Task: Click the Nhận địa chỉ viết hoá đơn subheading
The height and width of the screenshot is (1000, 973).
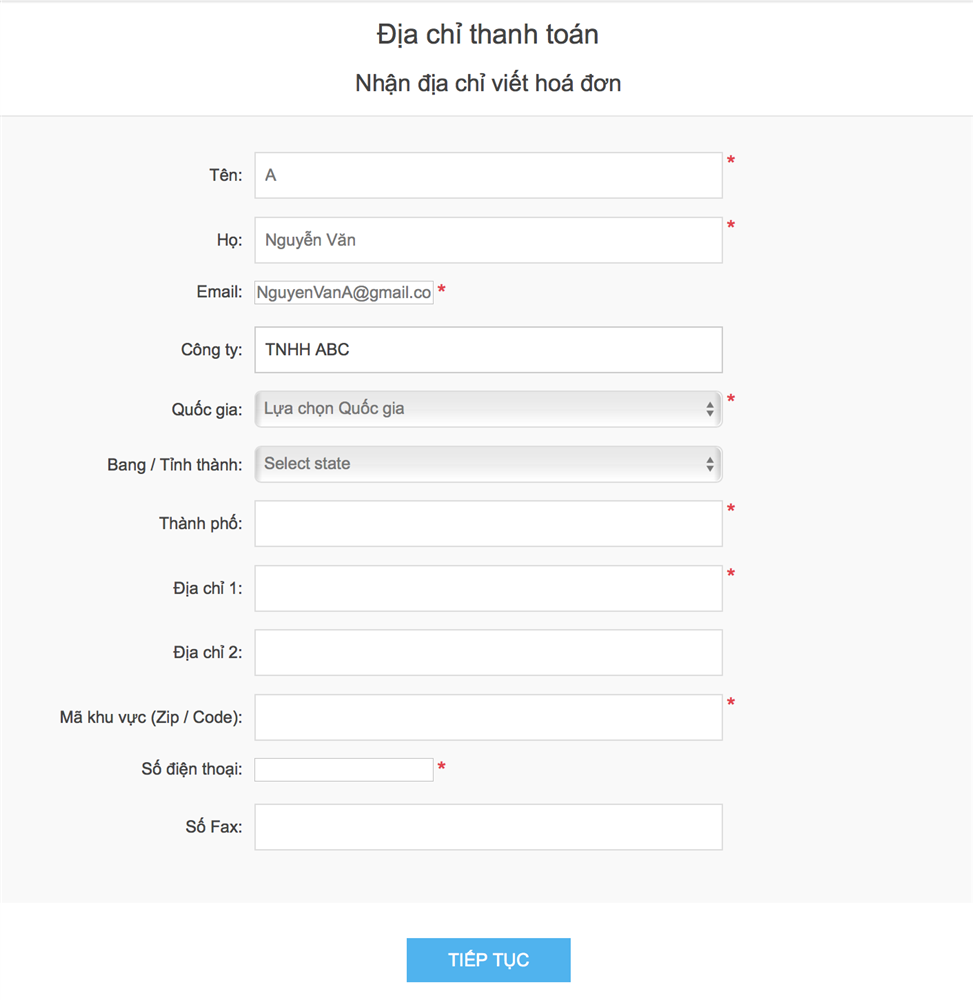Action: tap(487, 83)
